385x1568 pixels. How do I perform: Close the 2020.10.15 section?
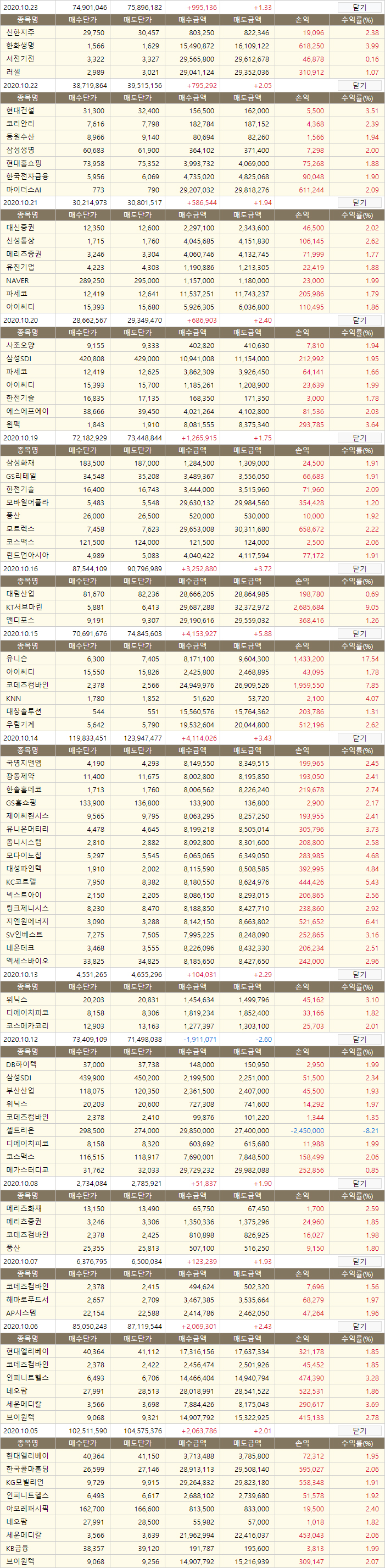(x=359, y=634)
